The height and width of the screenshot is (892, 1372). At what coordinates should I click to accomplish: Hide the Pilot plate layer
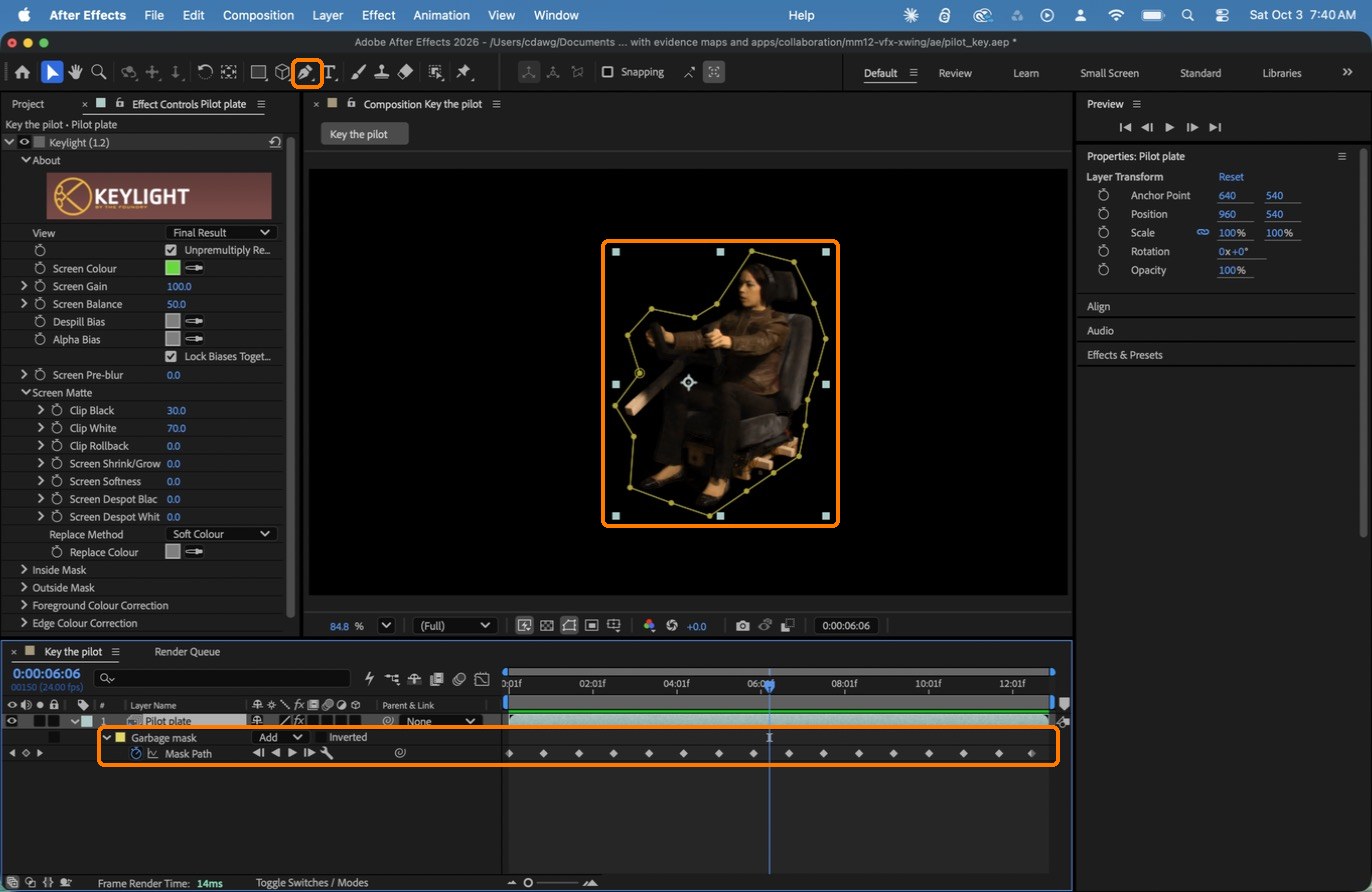click(x=12, y=721)
